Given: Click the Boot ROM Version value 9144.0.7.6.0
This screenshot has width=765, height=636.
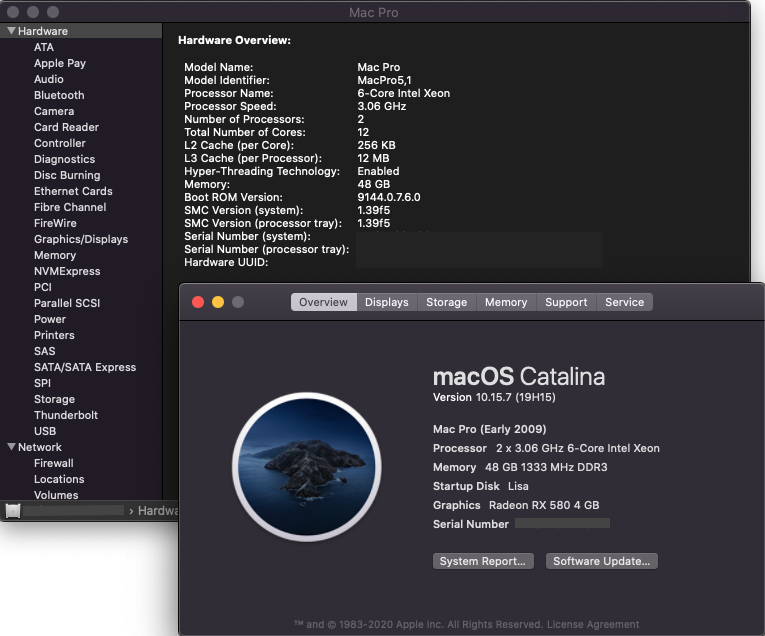Looking at the screenshot, I should click(389, 198).
